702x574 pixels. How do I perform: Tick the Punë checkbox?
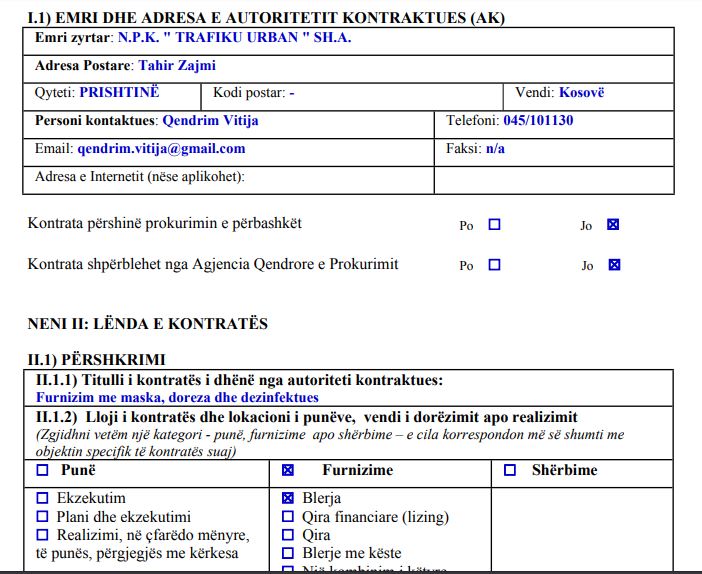(x=42, y=470)
